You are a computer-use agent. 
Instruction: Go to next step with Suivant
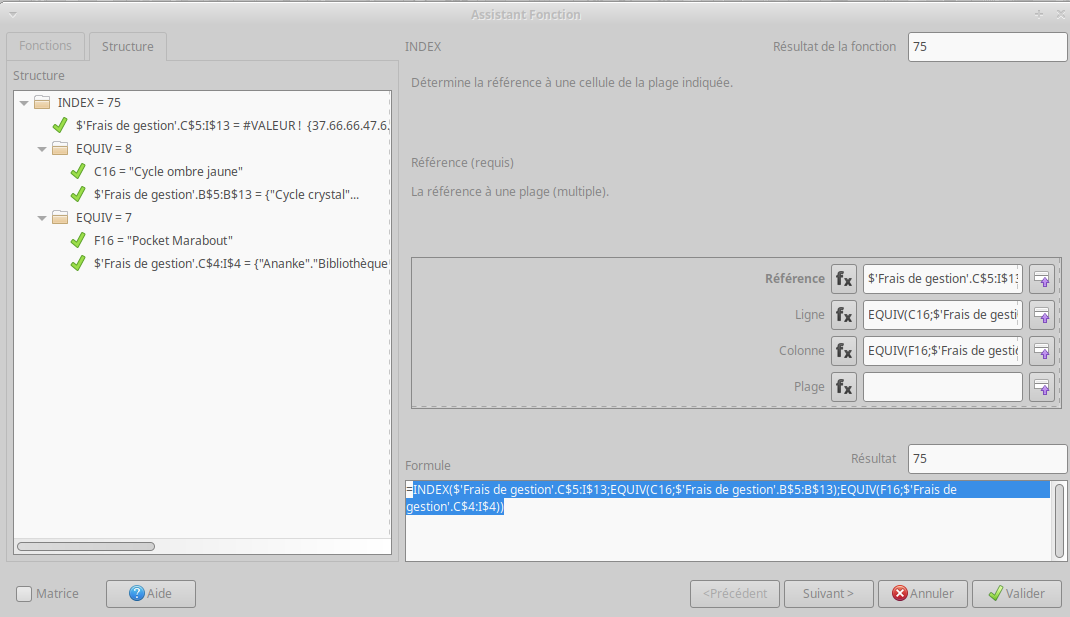click(x=828, y=594)
